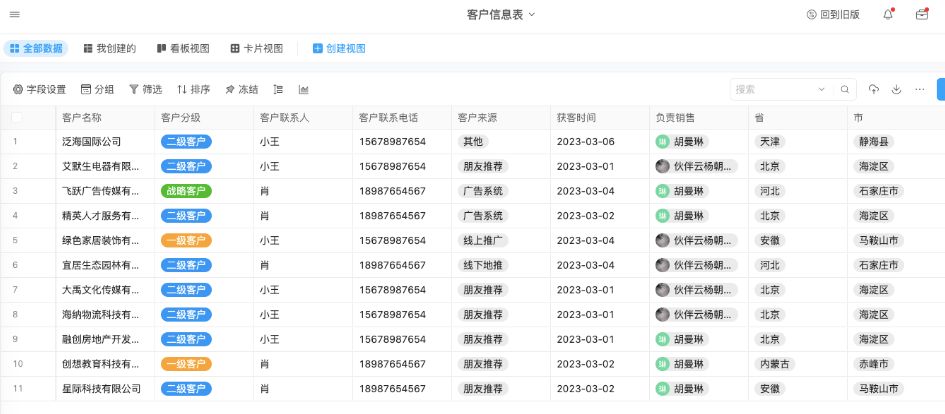Viewport: 945px width, 414px height.
Task: Switch to the 我创建的 view tab
Action: coord(110,49)
